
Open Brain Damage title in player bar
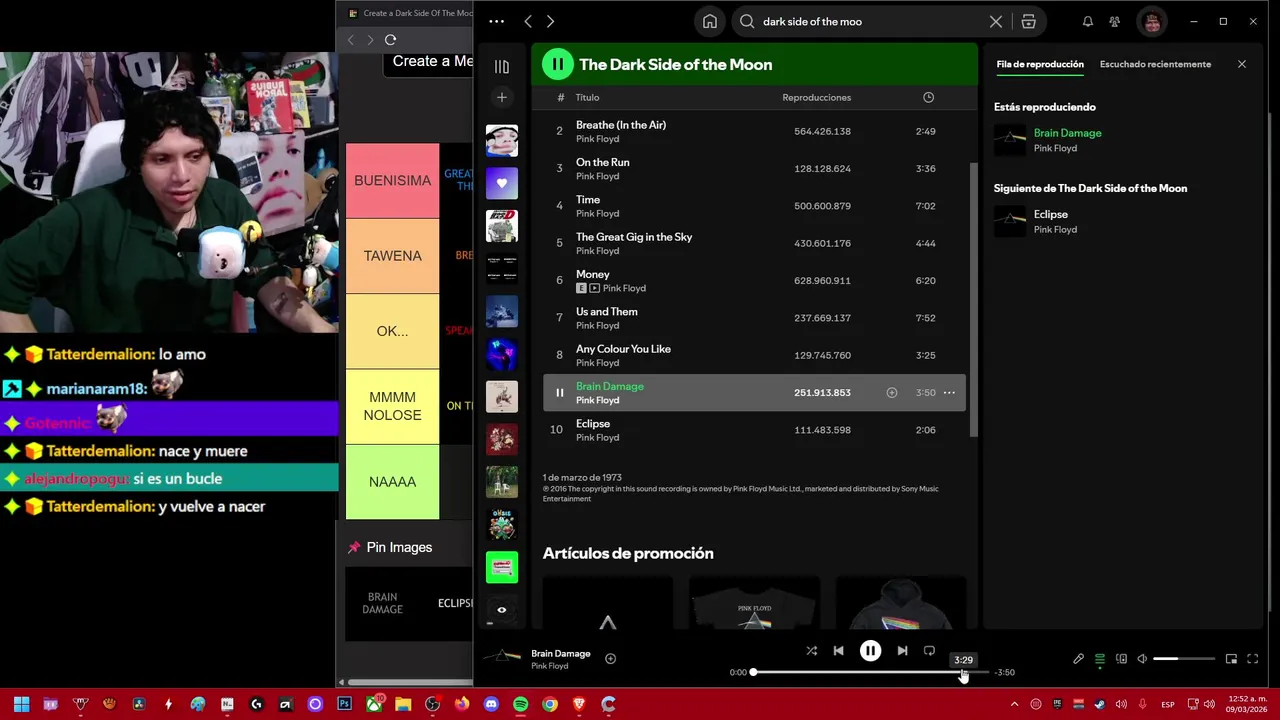pos(561,653)
